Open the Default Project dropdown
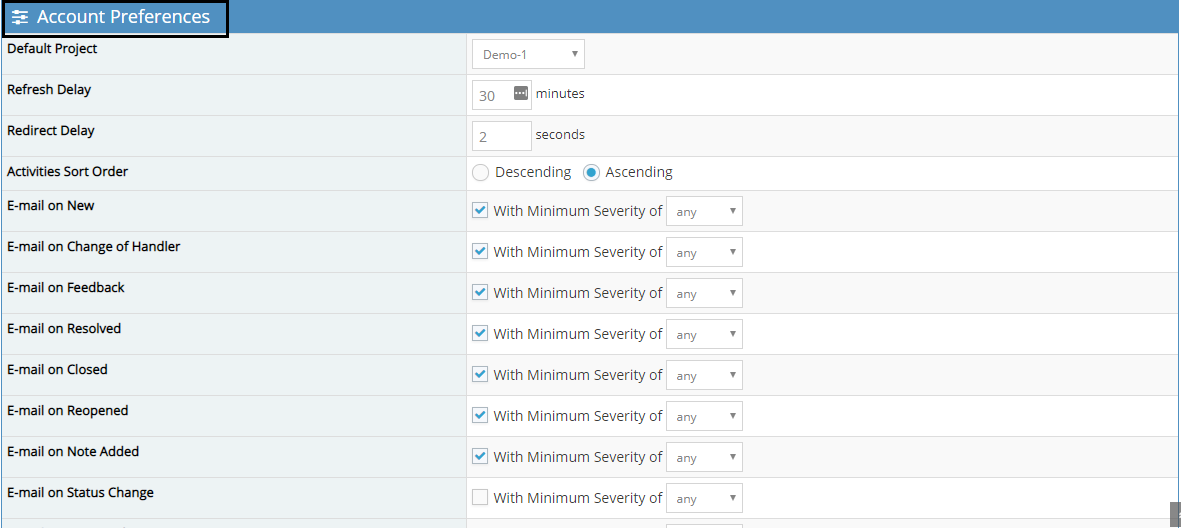The height and width of the screenshot is (528, 1181). [528, 55]
